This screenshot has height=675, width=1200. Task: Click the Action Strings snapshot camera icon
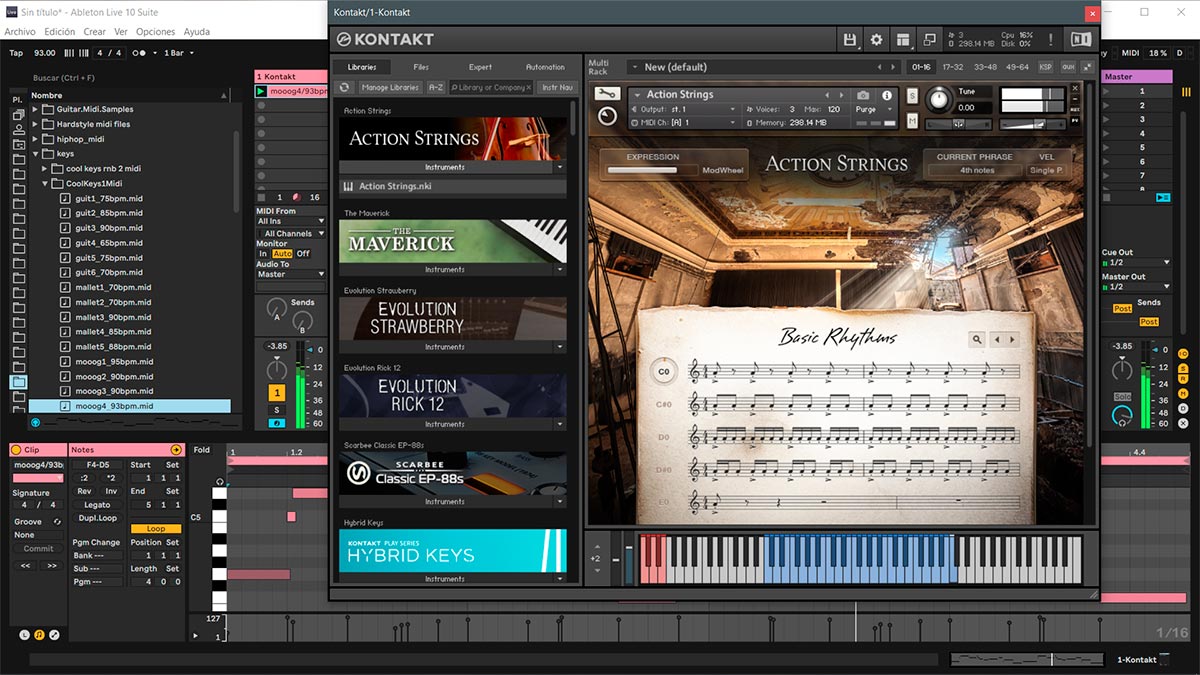(x=863, y=95)
